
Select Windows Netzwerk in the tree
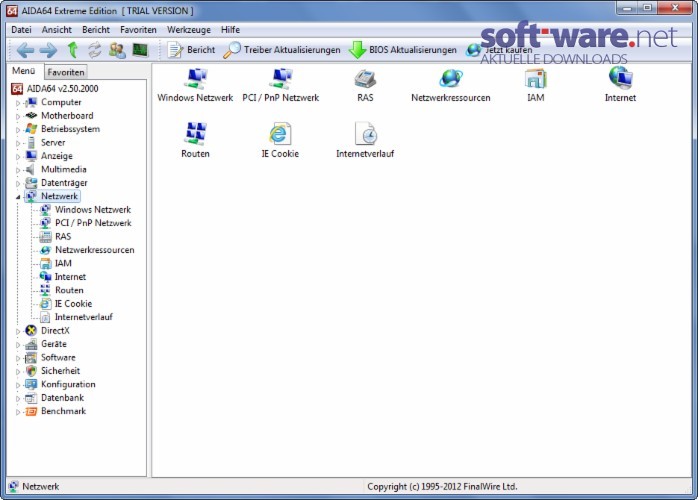coord(93,210)
